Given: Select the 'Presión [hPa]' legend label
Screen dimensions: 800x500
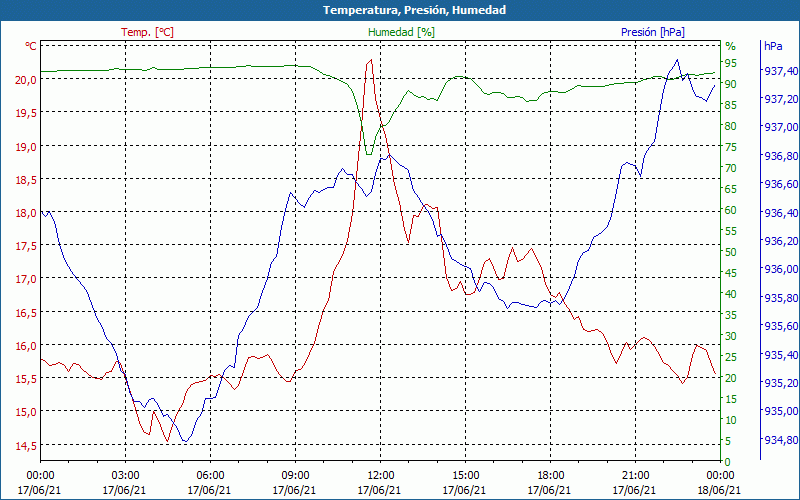Looking at the screenshot, I should click(x=653, y=32).
